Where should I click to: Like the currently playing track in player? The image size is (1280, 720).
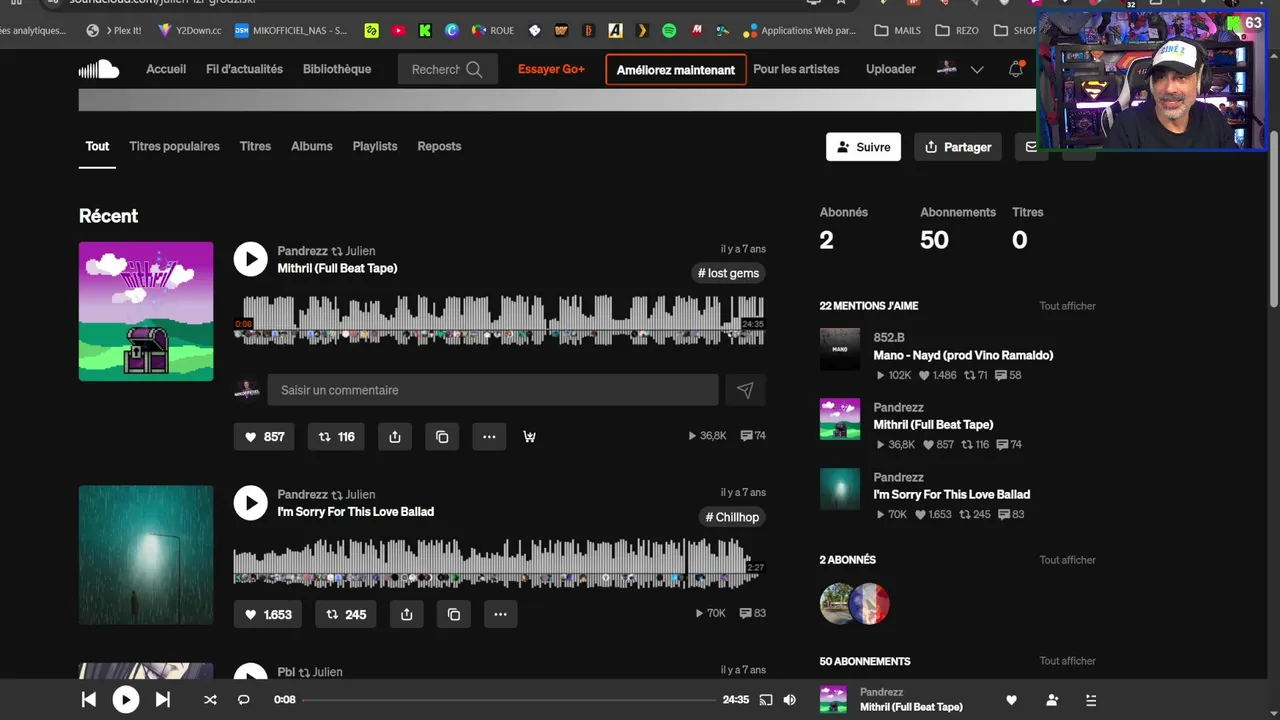(x=1011, y=700)
